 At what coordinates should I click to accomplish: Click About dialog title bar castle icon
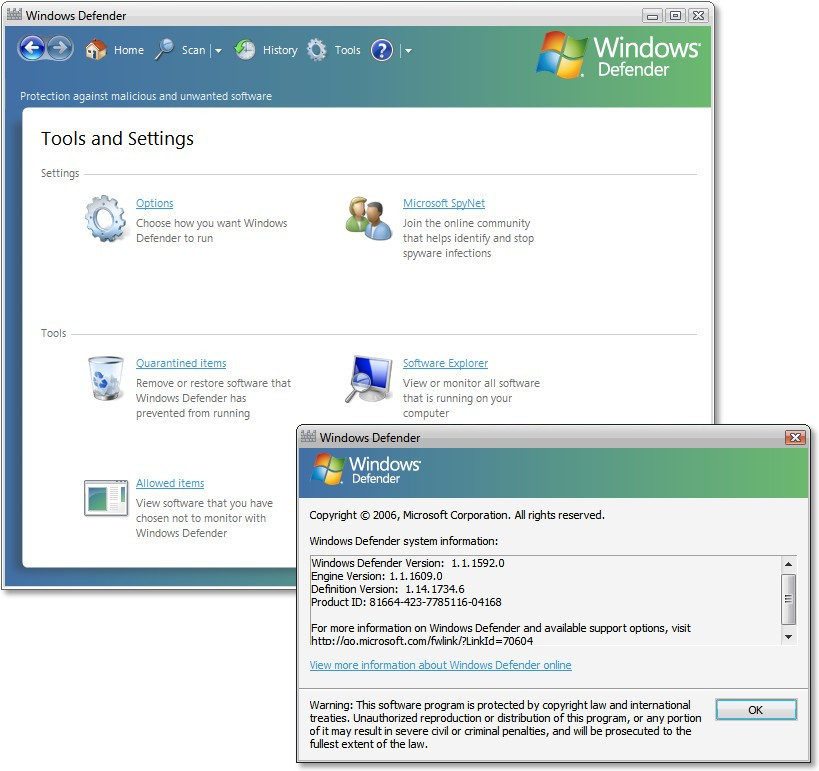click(x=308, y=436)
